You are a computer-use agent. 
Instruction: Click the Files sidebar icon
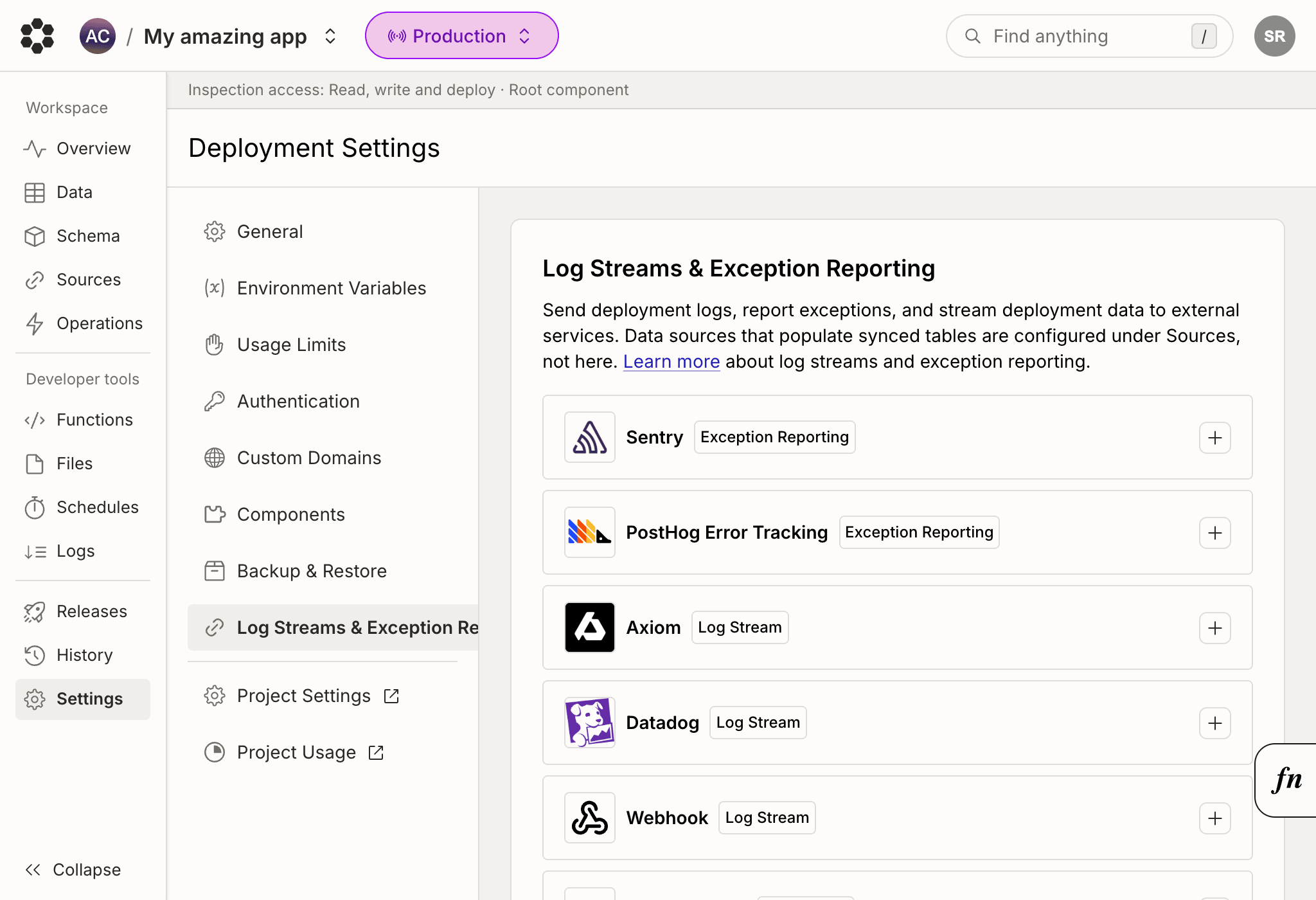click(35, 464)
